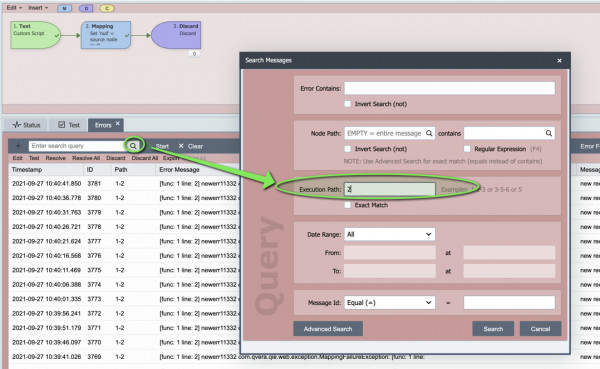Insert a Custom node using the yellow C icon
This screenshot has height=369, width=600.
(107, 8)
